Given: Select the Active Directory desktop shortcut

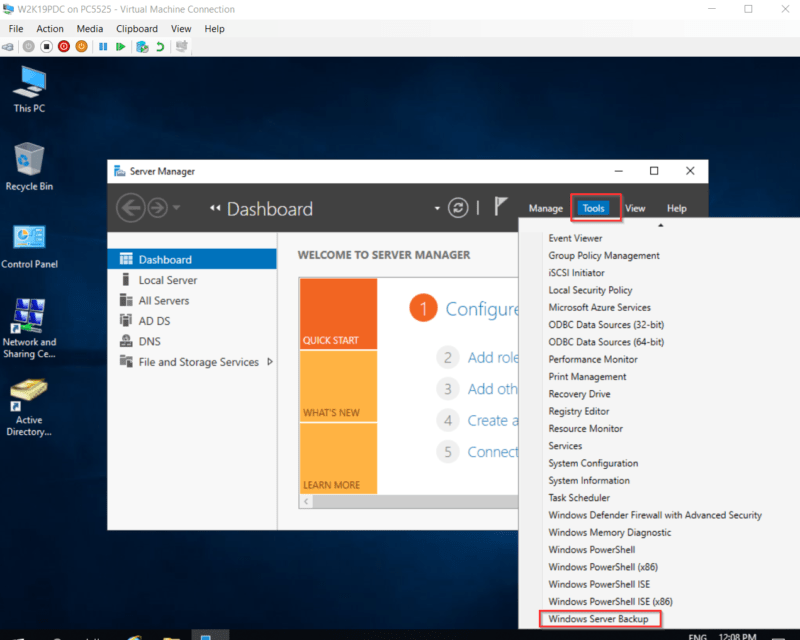Looking at the screenshot, I should pyautogui.click(x=29, y=408).
